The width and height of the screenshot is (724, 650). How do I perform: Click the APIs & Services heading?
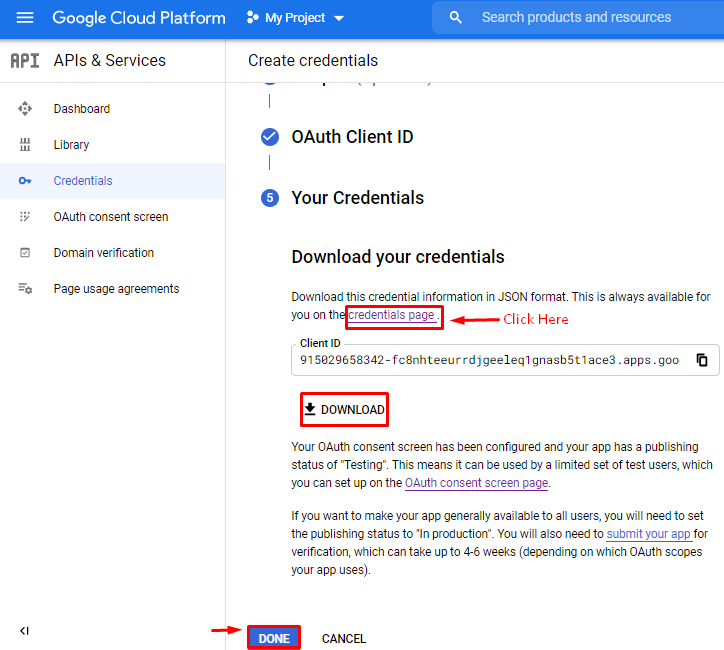click(x=109, y=60)
